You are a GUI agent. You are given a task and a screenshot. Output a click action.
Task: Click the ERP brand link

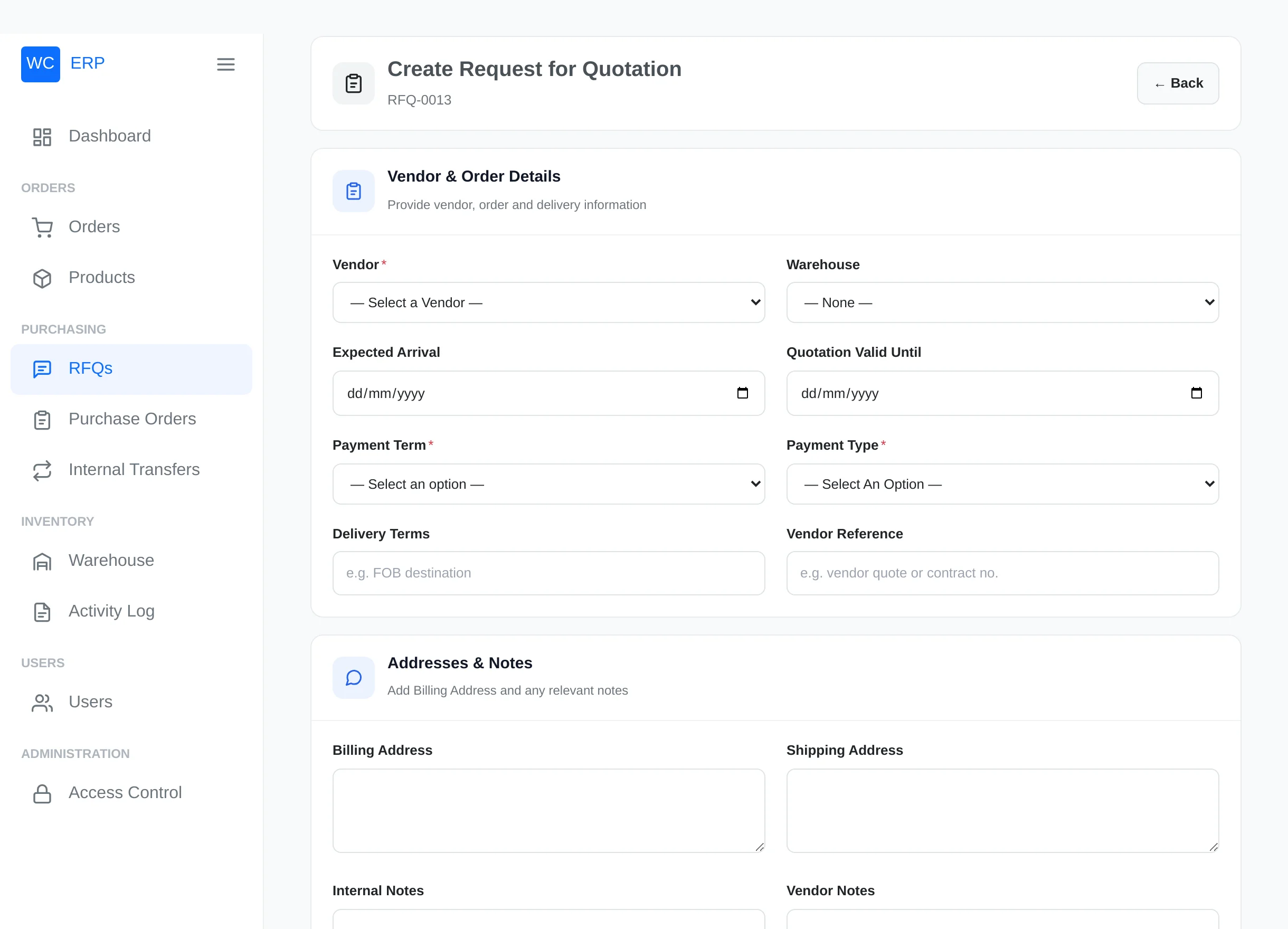point(88,63)
